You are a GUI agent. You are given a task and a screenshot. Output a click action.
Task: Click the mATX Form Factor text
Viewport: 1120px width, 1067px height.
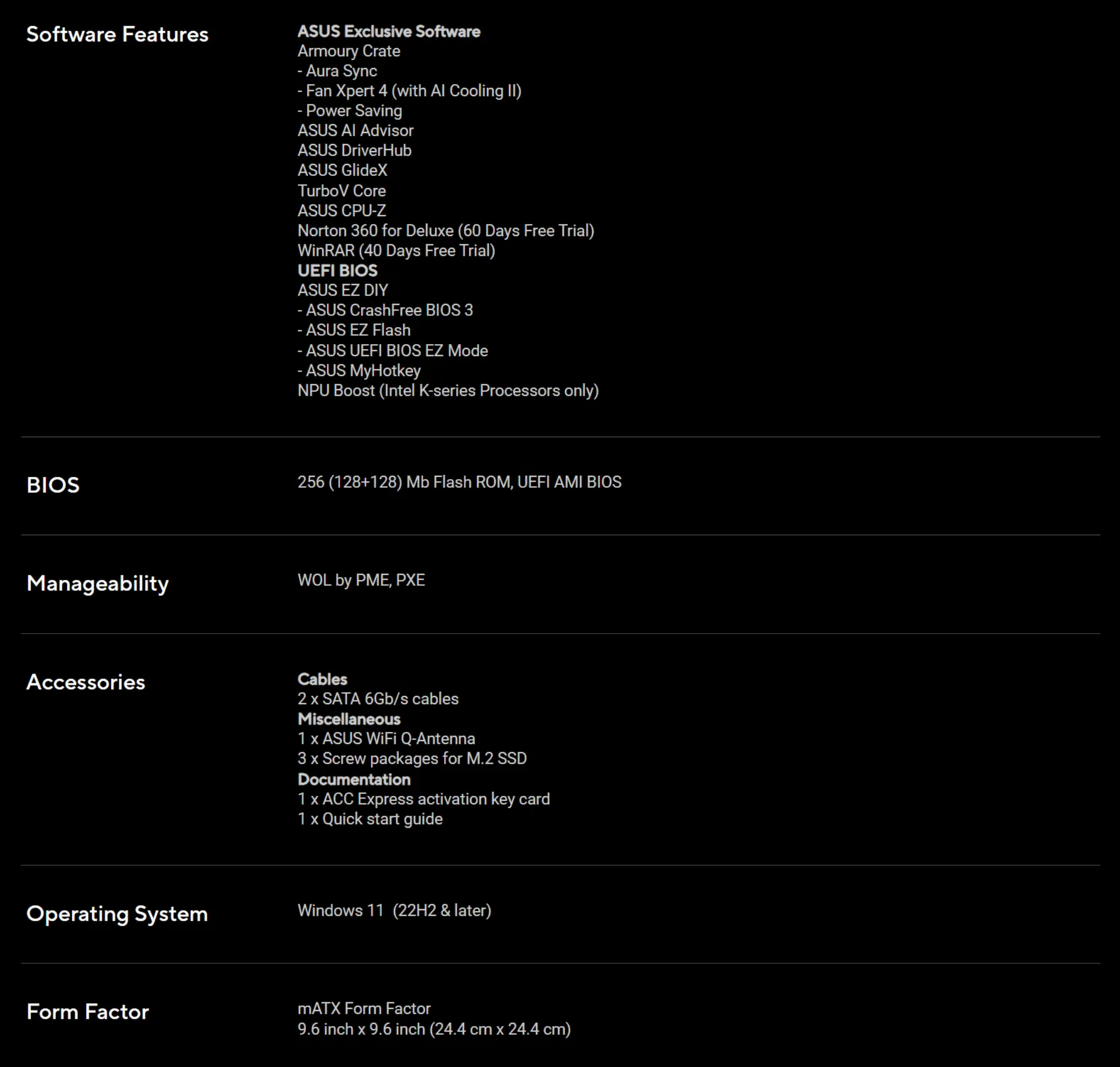[x=364, y=1009]
